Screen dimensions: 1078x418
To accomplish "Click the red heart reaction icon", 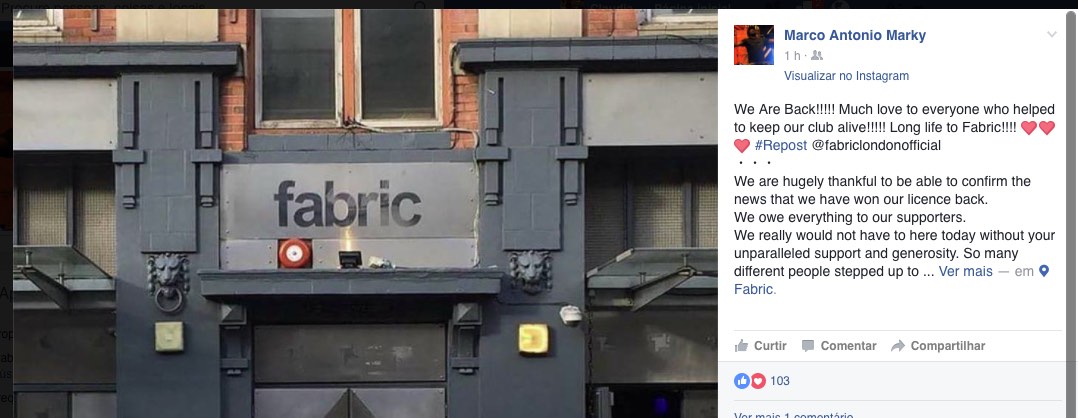I will pos(758,381).
